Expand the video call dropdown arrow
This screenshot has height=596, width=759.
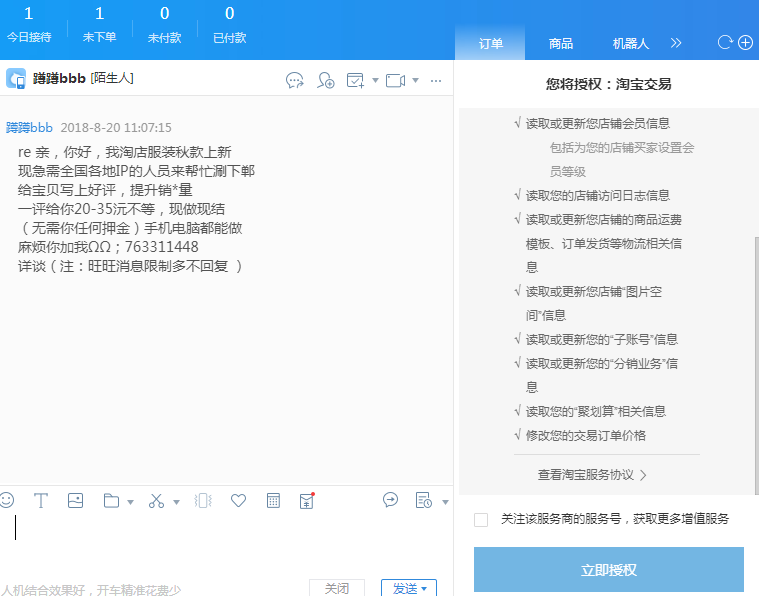pos(415,80)
